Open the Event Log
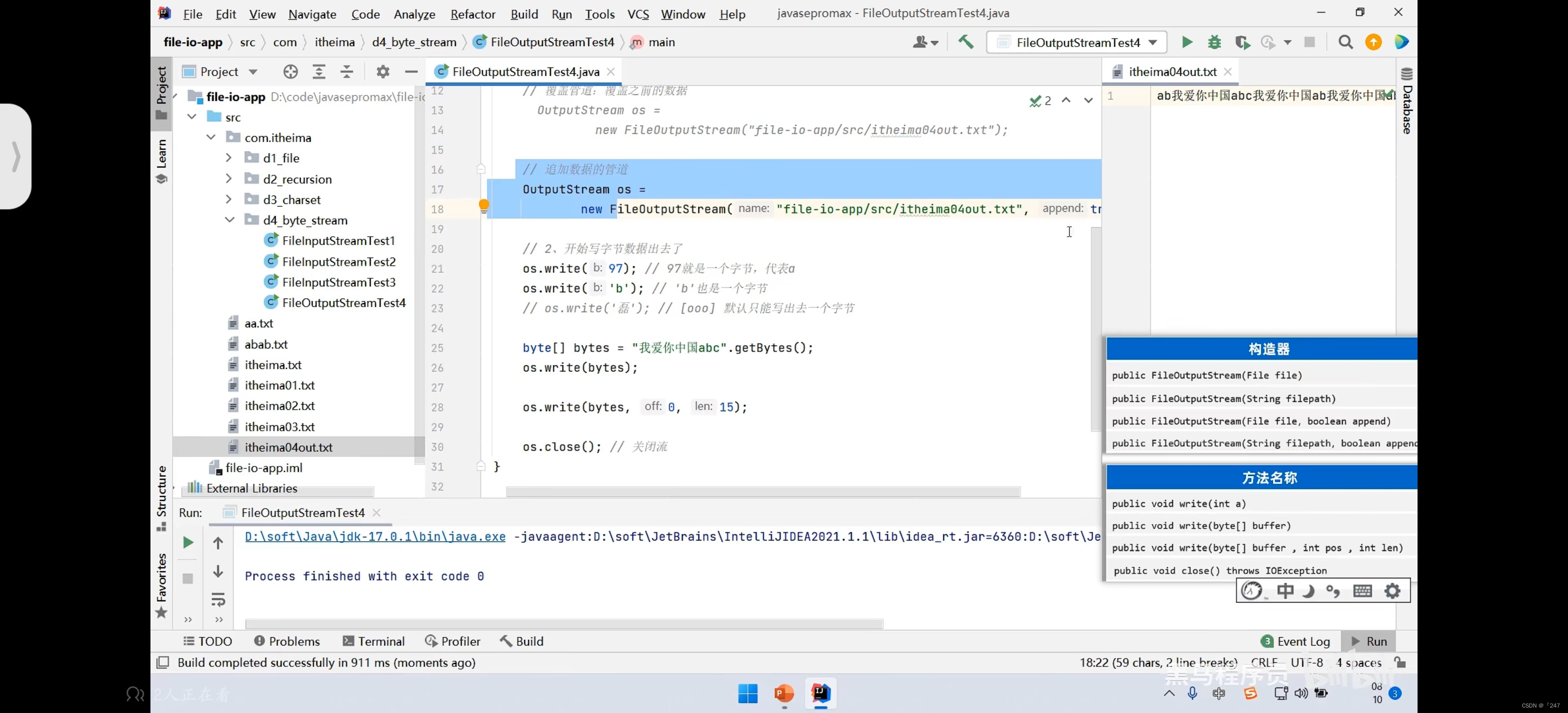The image size is (1568, 713). pyautogui.click(x=1295, y=641)
